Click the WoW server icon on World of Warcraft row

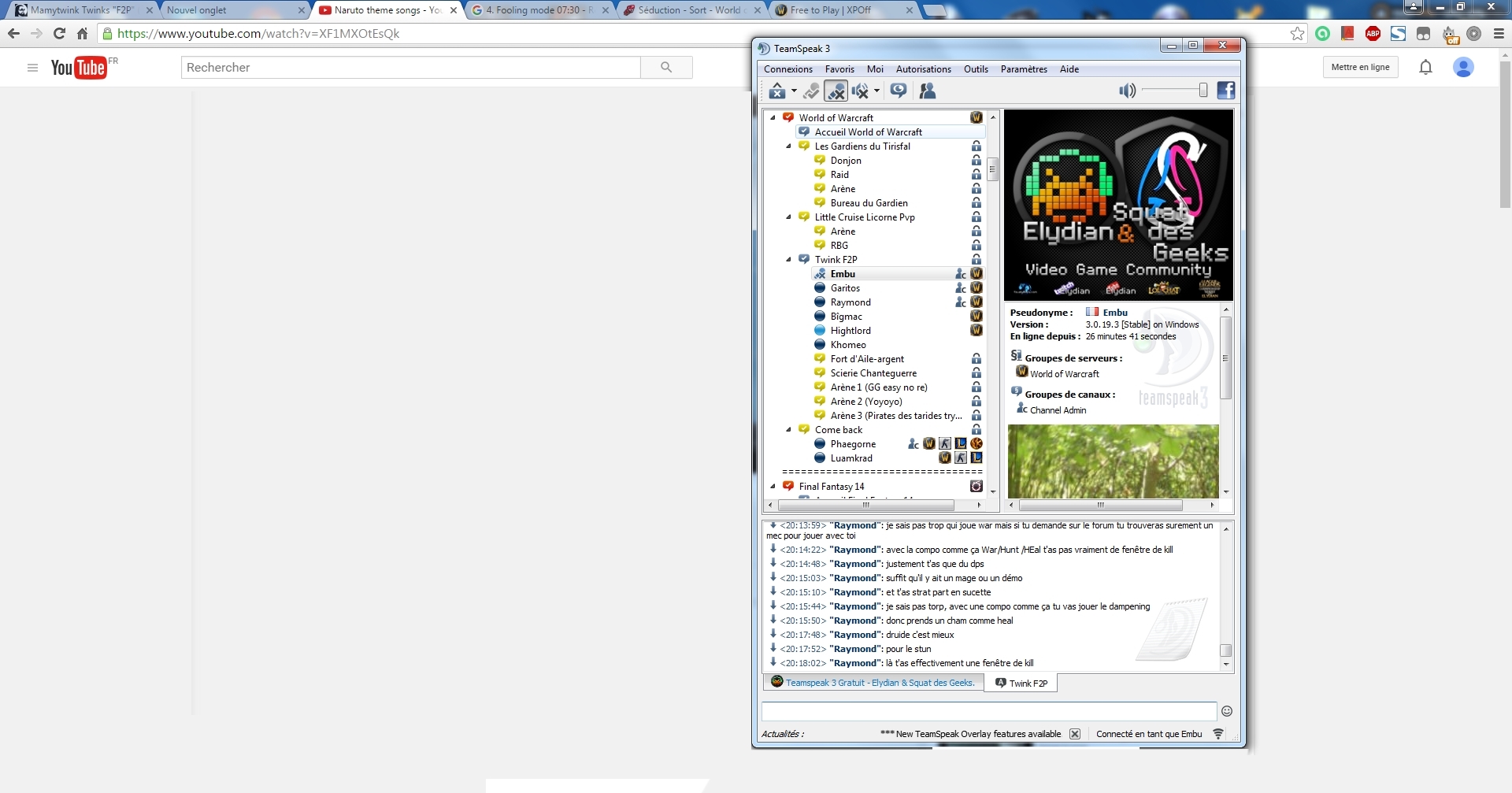coord(976,117)
